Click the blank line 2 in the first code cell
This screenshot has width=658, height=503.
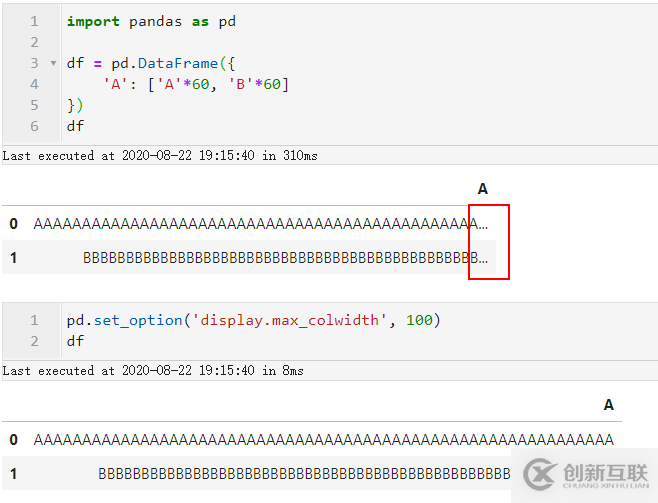(361, 42)
